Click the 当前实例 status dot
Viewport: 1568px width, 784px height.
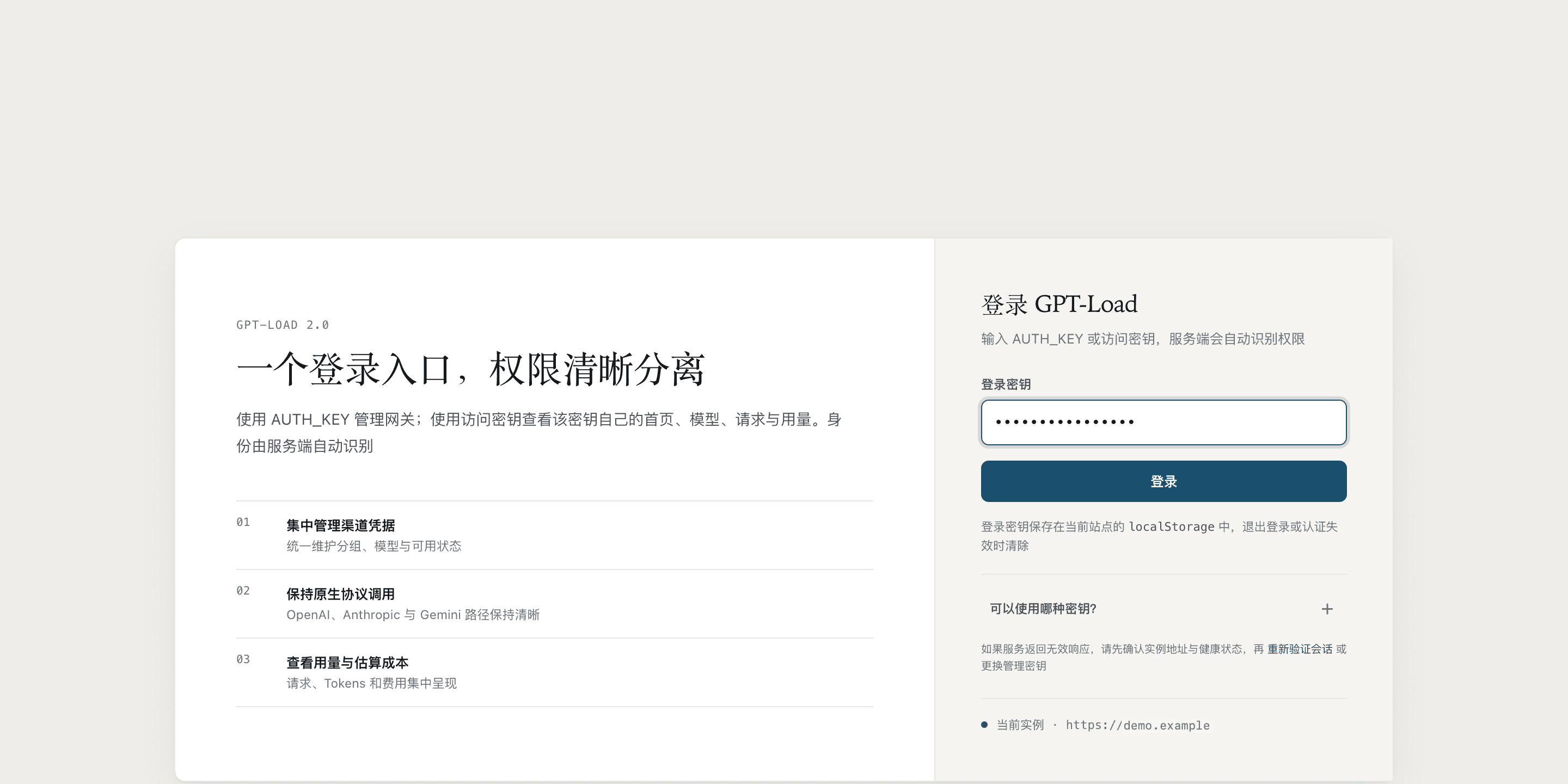(984, 724)
